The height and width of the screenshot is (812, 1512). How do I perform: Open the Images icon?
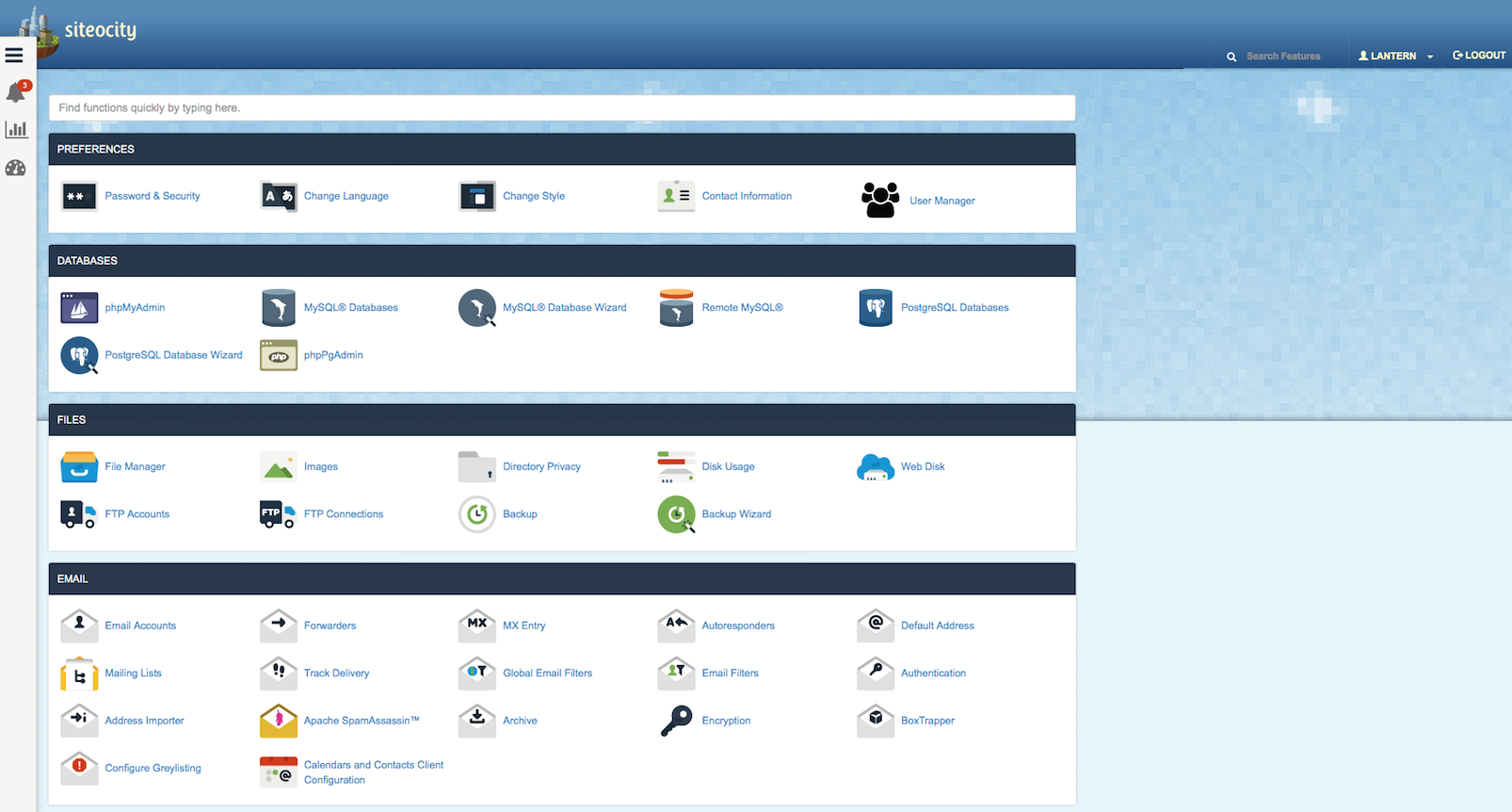tap(279, 466)
